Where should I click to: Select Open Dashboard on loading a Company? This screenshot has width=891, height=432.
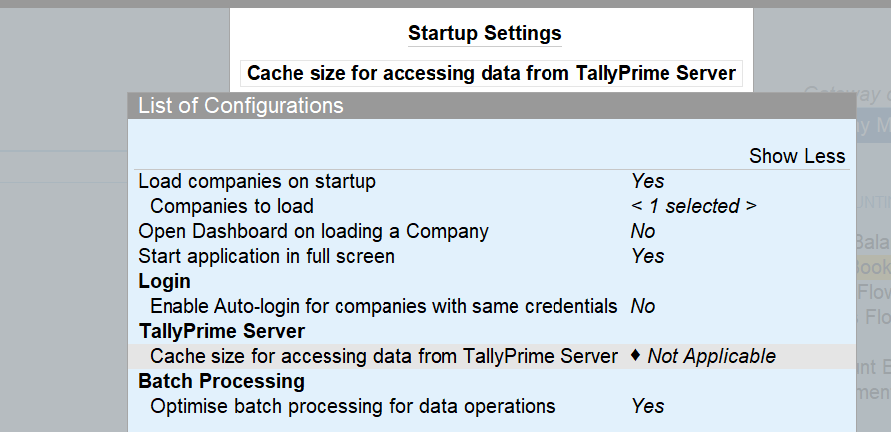[x=313, y=231]
